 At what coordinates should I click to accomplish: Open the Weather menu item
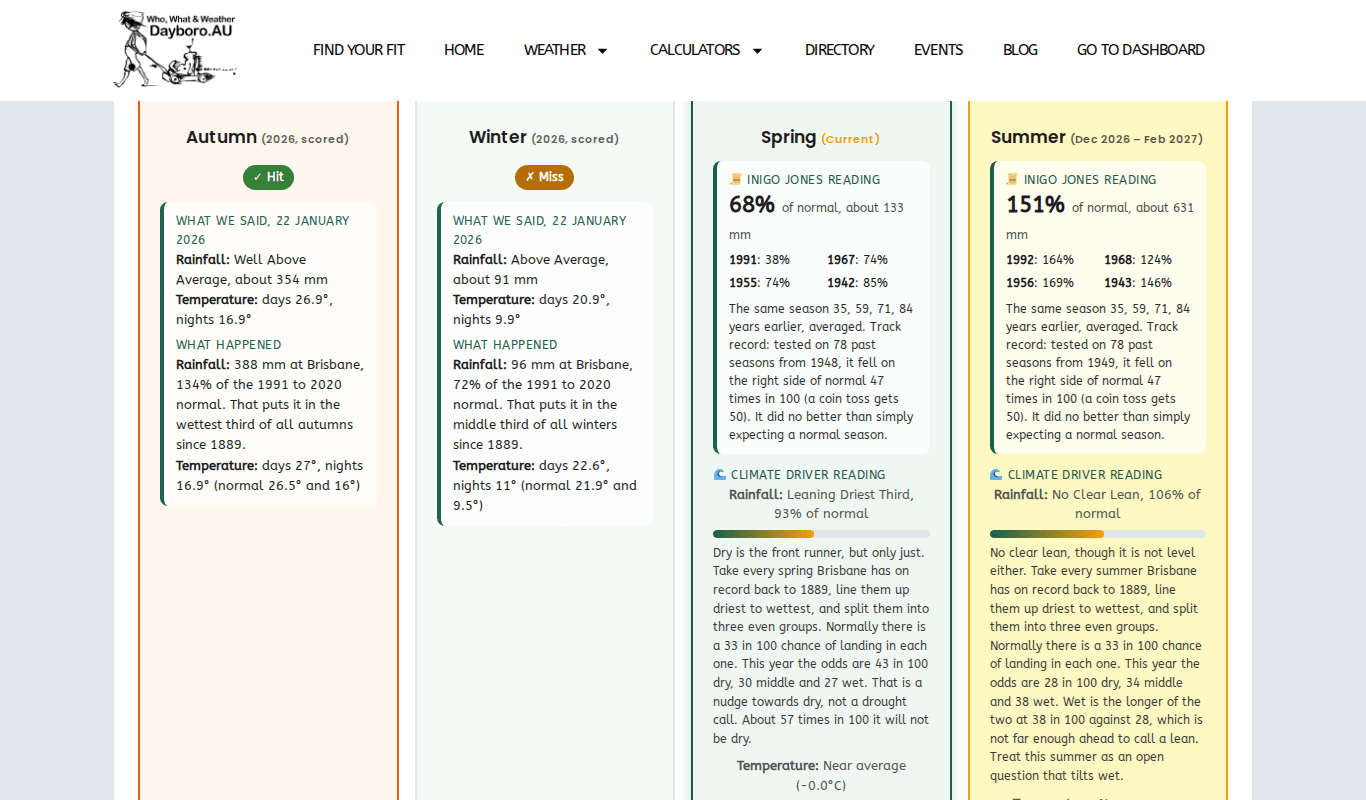click(x=555, y=50)
